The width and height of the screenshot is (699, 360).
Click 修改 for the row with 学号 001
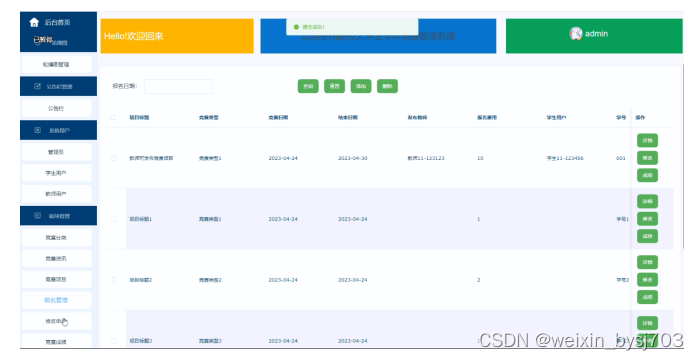tap(647, 158)
